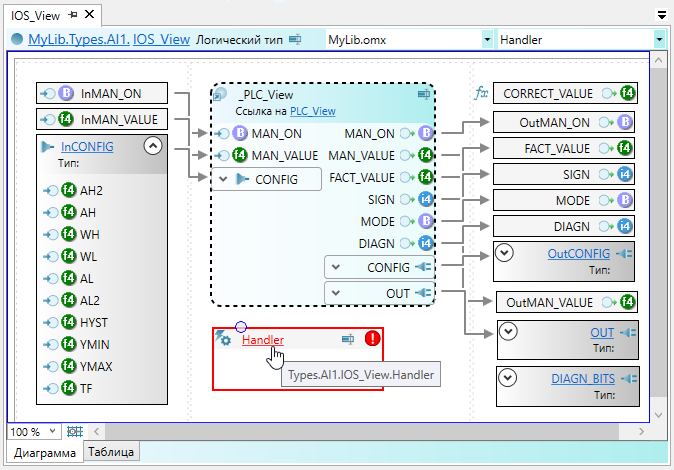Screen dimensions: 674x470
Task: Collapse the InCONFIG parameter list
Action: point(153,146)
